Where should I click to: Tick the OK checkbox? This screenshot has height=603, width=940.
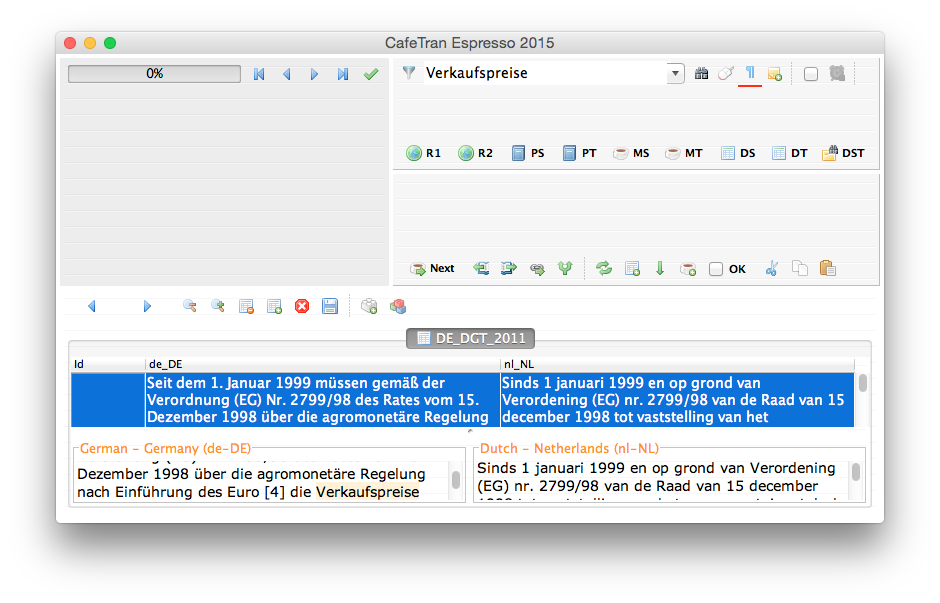tap(716, 269)
